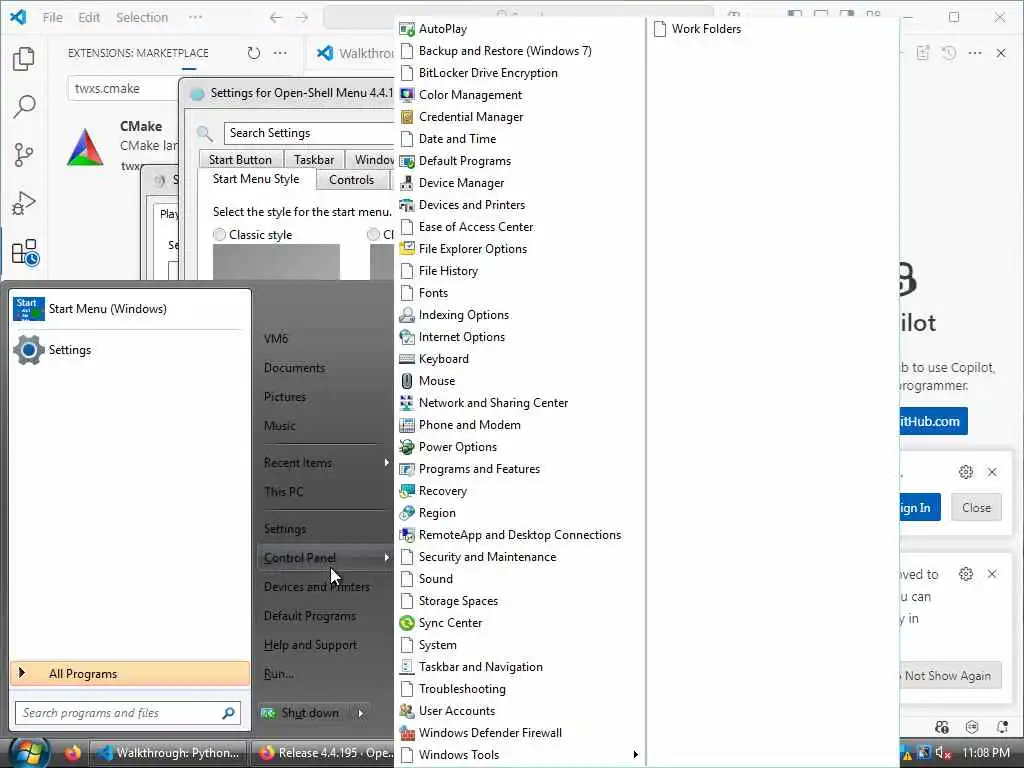Open Credential Manager

click(x=471, y=117)
